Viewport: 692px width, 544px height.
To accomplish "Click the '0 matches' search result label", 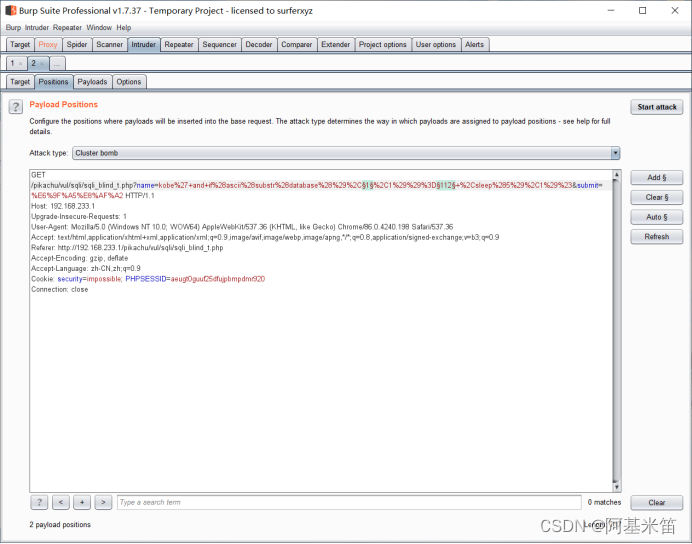I will coord(604,502).
